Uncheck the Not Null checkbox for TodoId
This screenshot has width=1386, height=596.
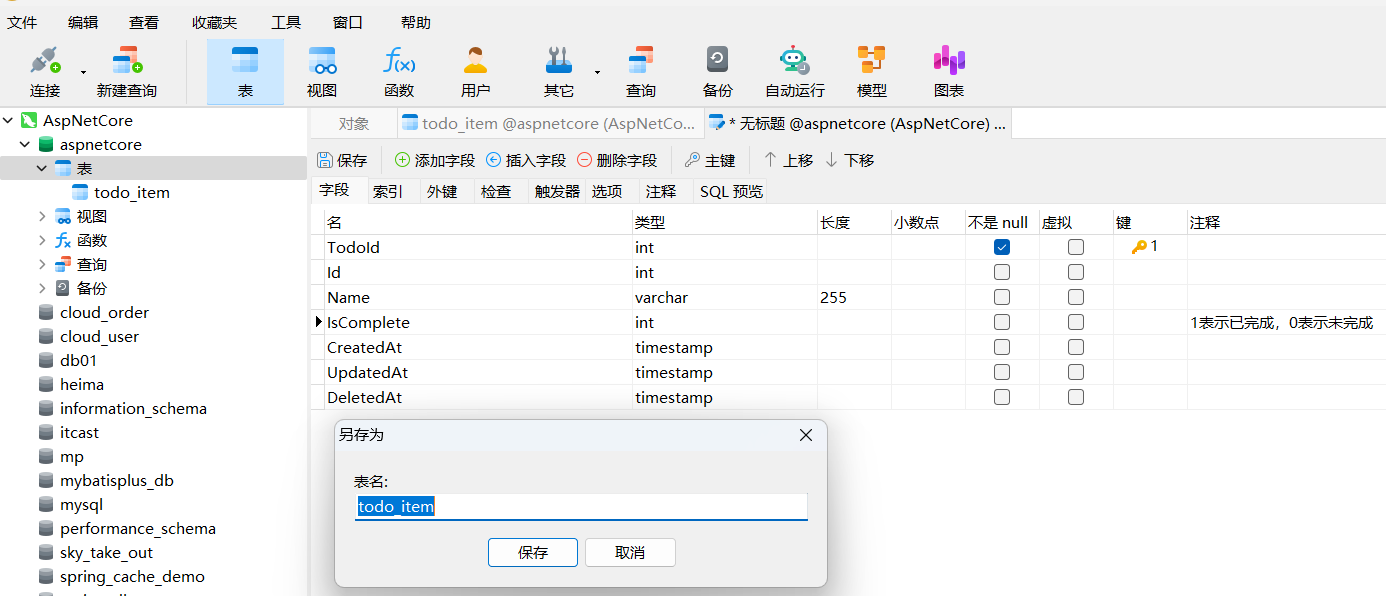coord(1002,247)
